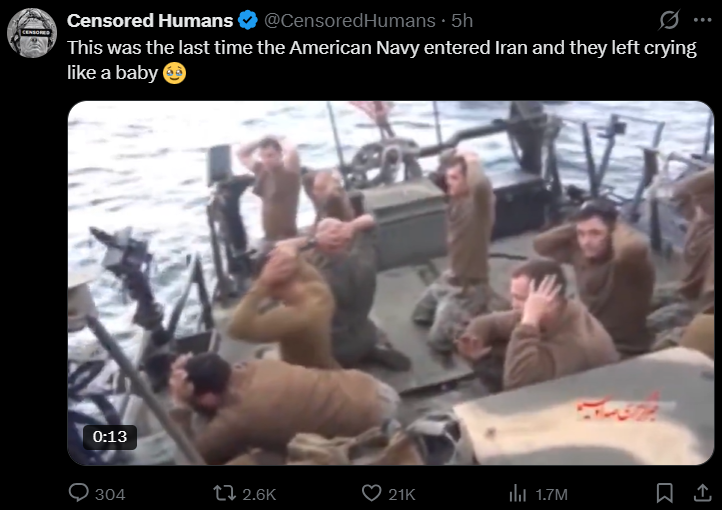Open the view analytics bar chart icon

[x=518, y=493]
